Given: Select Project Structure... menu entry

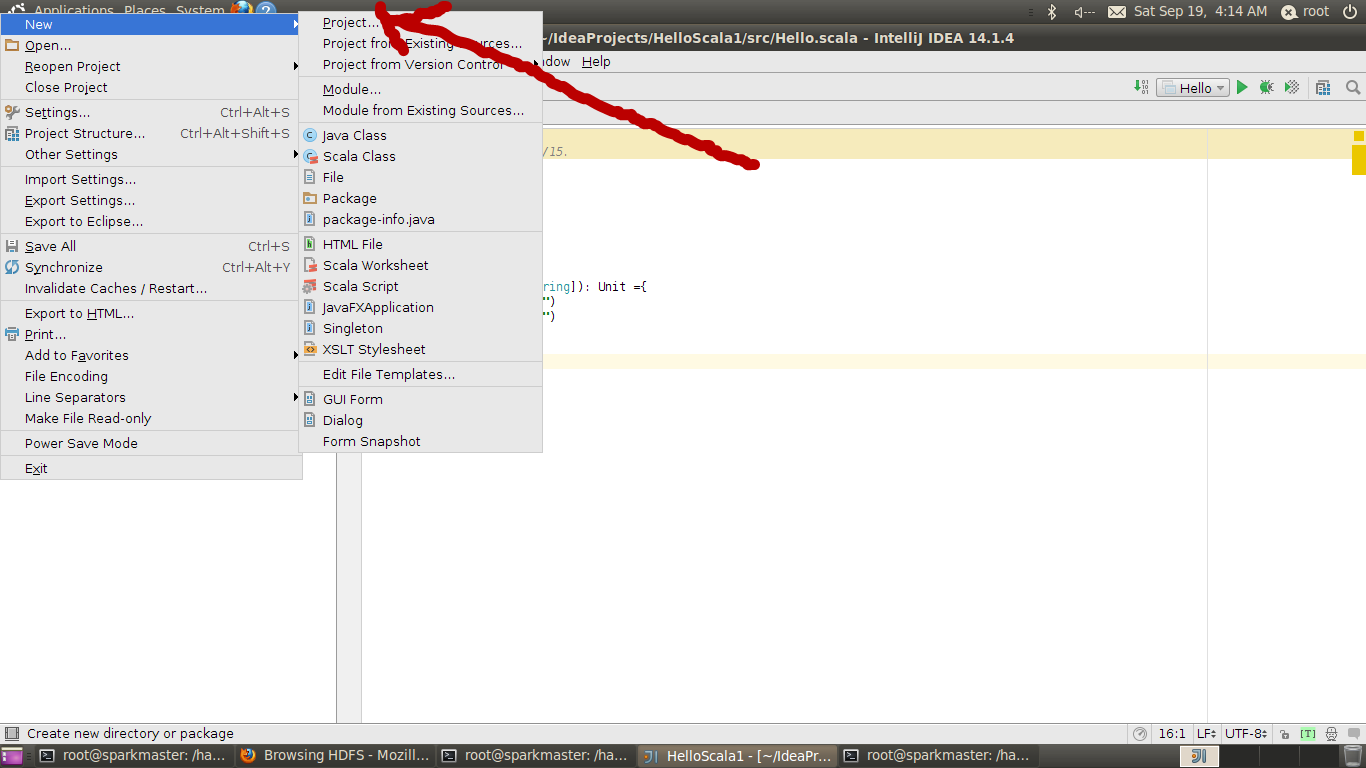Looking at the screenshot, I should [x=151, y=133].
